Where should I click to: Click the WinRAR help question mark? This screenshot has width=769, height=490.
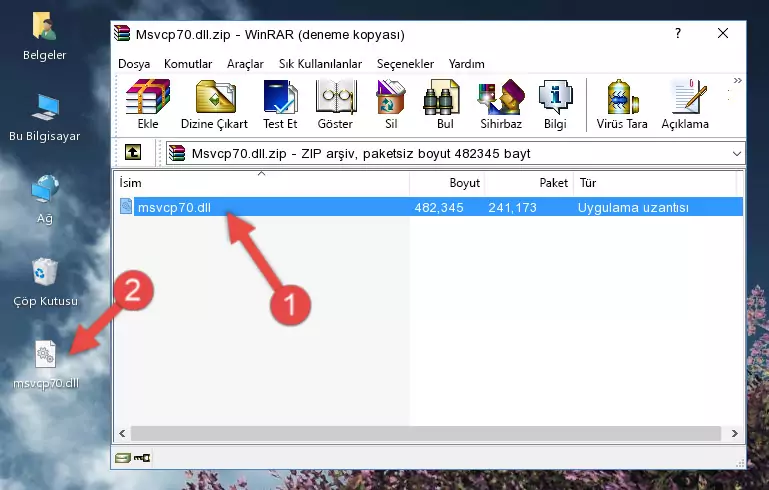678,33
